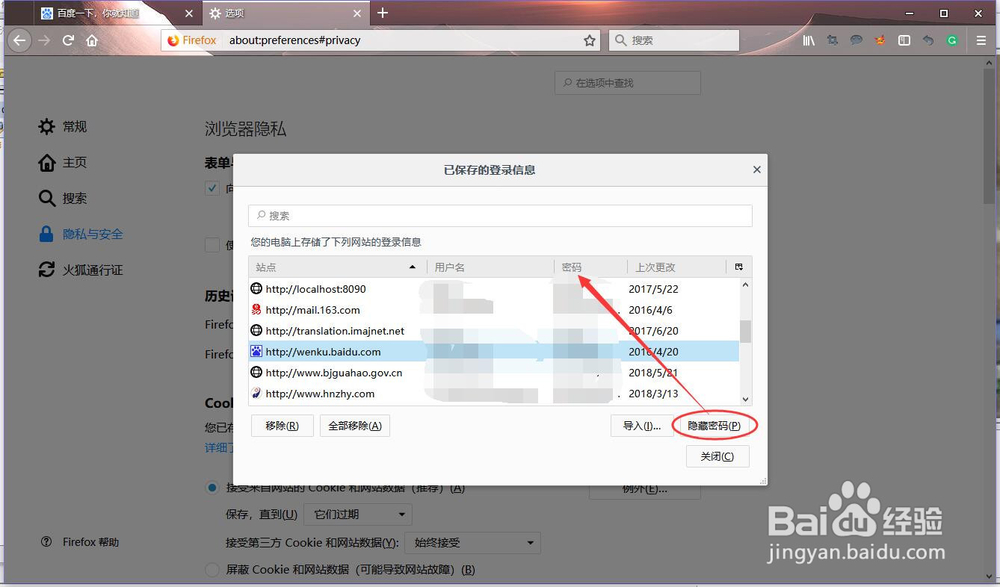Click the page refresh icon
Viewport: 1000px width, 587px height.
[67, 40]
